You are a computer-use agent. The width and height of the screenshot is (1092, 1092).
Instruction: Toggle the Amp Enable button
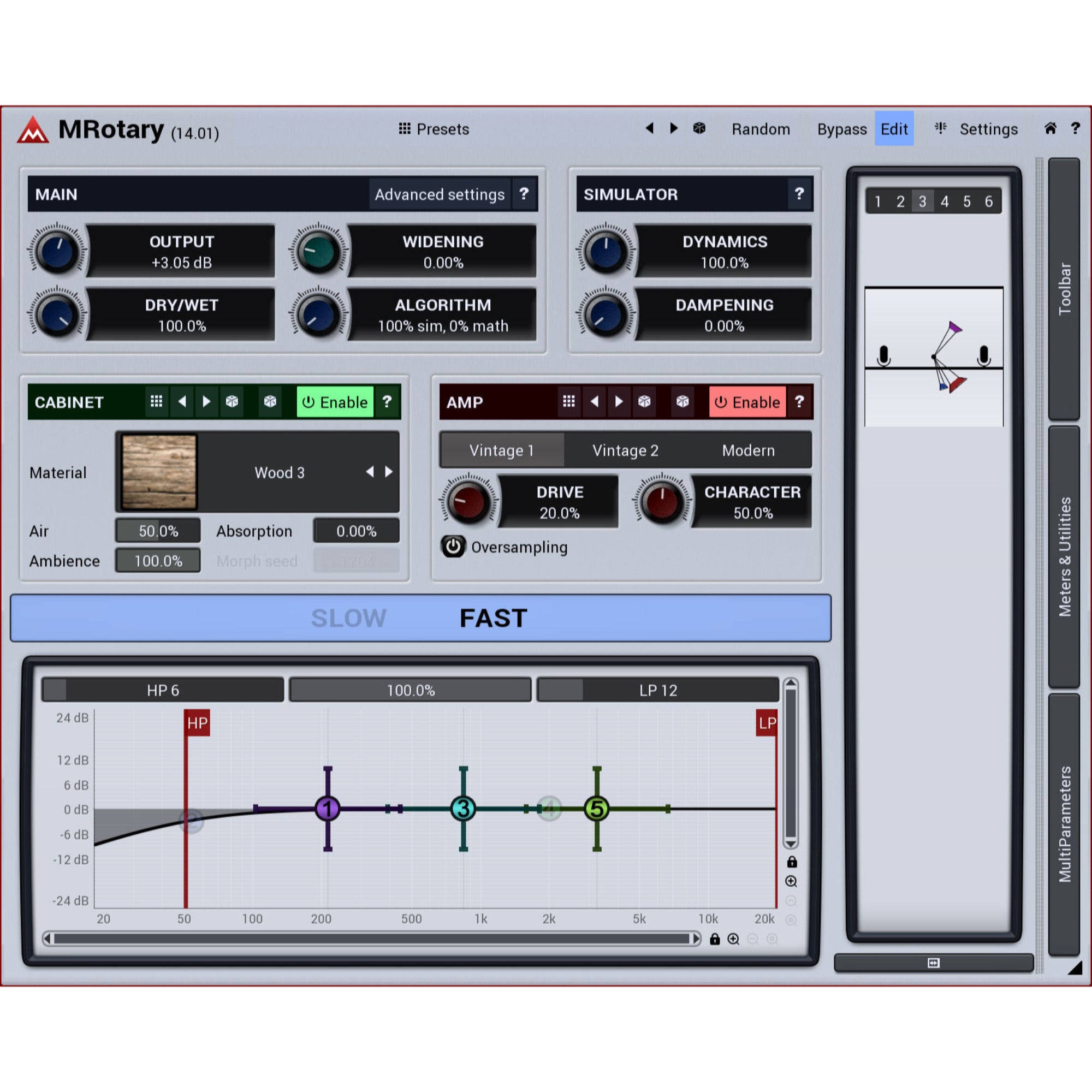tap(747, 402)
